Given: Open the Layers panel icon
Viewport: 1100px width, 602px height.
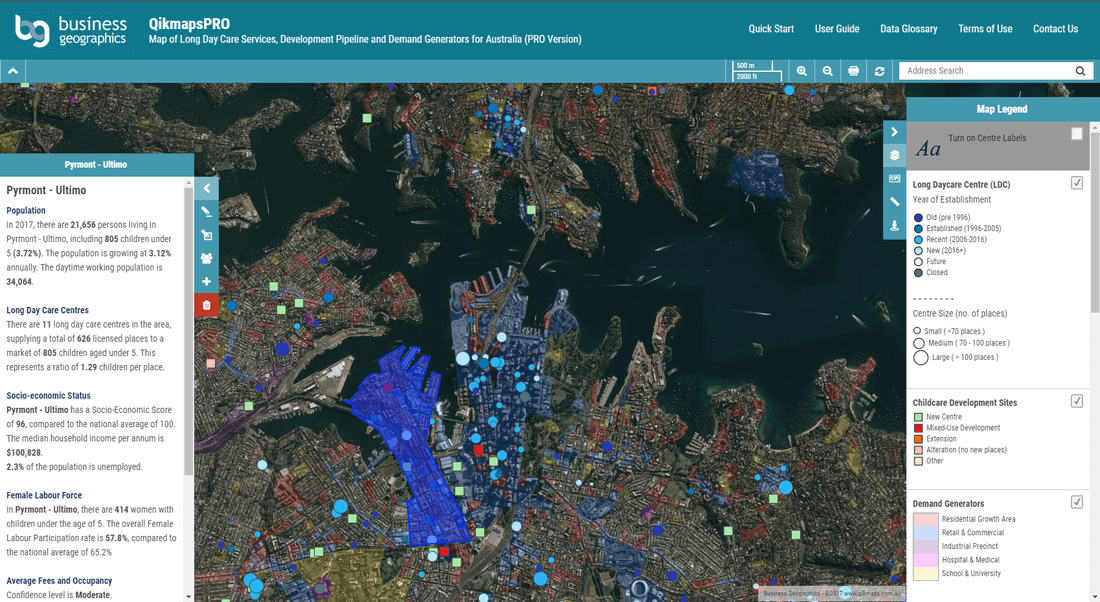Looking at the screenshot, I should [x=894, y=155].
